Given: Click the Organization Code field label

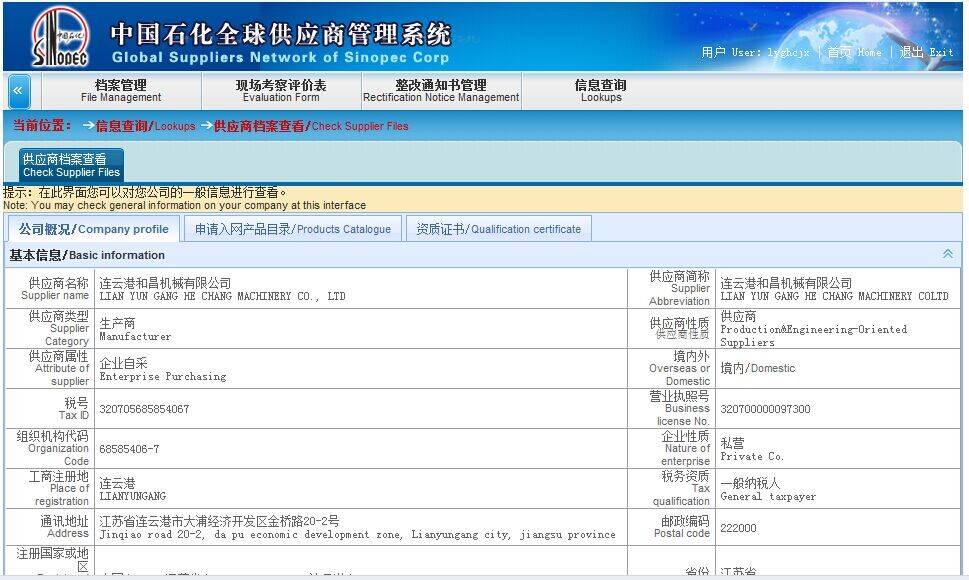Looking at the screenshot, I should click(53, 448).
